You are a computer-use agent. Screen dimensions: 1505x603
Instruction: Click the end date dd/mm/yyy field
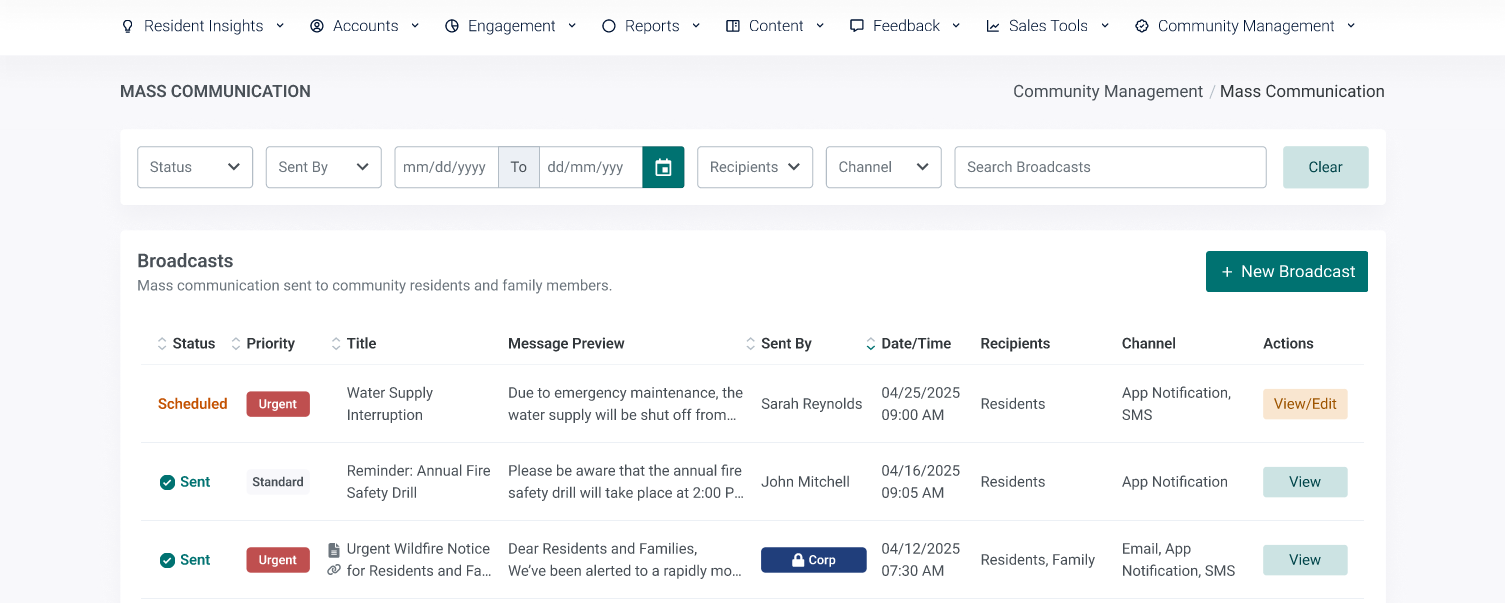click(591, 167)
